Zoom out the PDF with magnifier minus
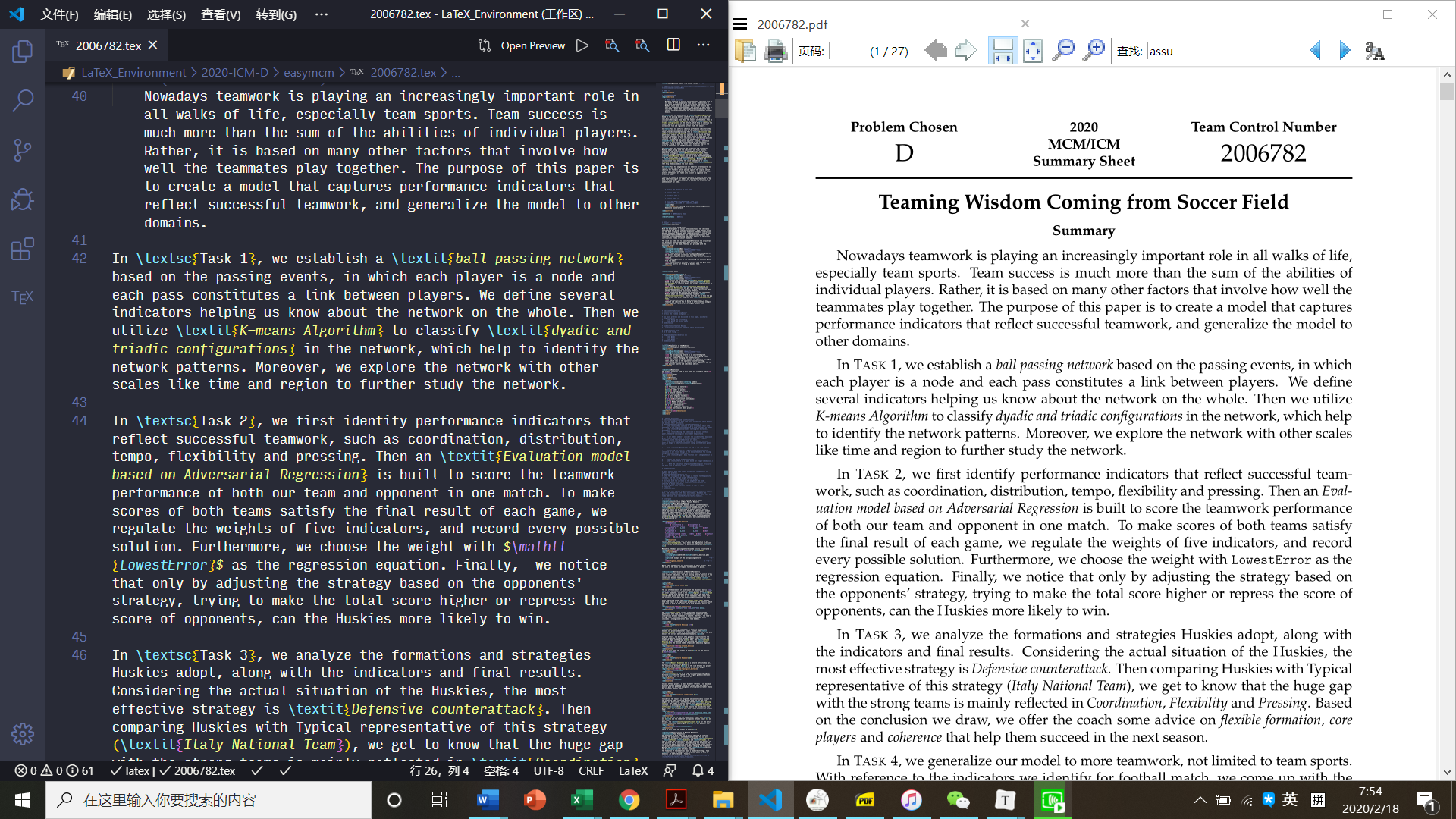The width and height of the screenshot is (1456, 819). click(1063, 51)
